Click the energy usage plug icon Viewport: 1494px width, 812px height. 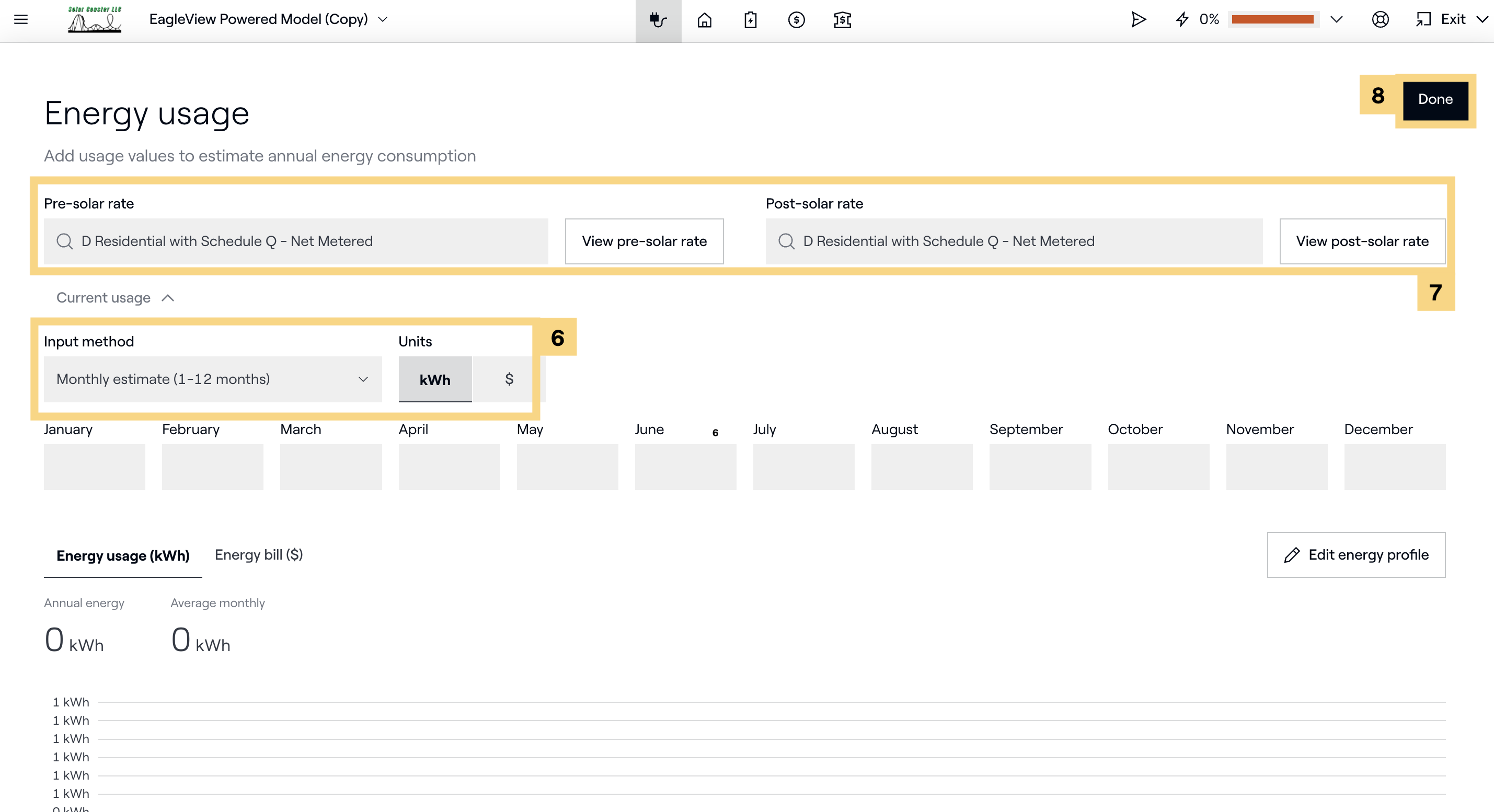click(658, 20)
